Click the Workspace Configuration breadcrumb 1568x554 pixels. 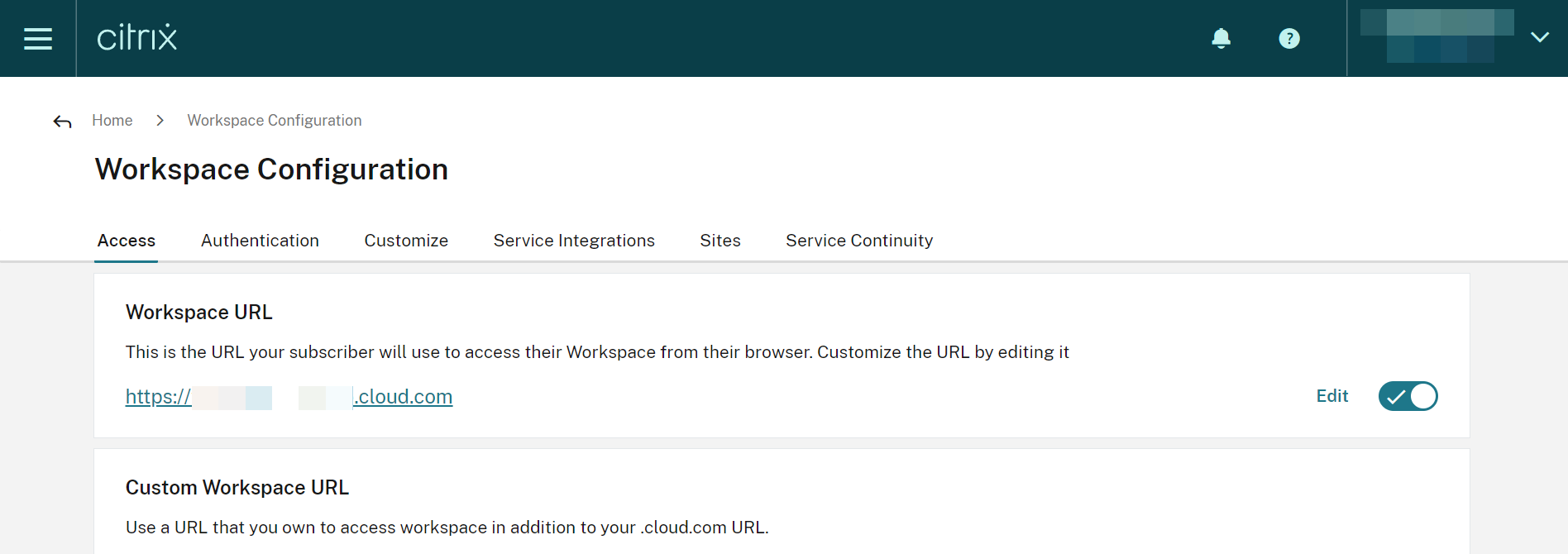275,121
